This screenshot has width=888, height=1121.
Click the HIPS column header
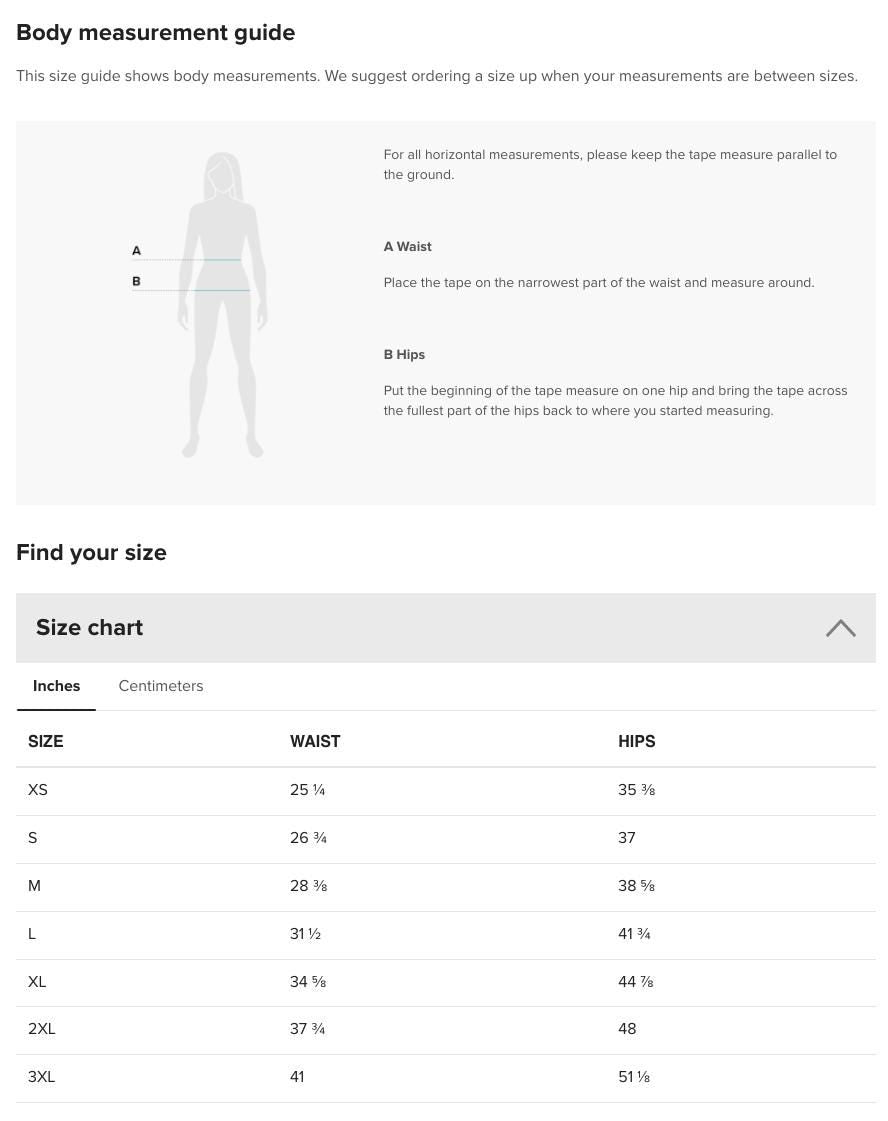pyautogui.click(x=637, y=741)
